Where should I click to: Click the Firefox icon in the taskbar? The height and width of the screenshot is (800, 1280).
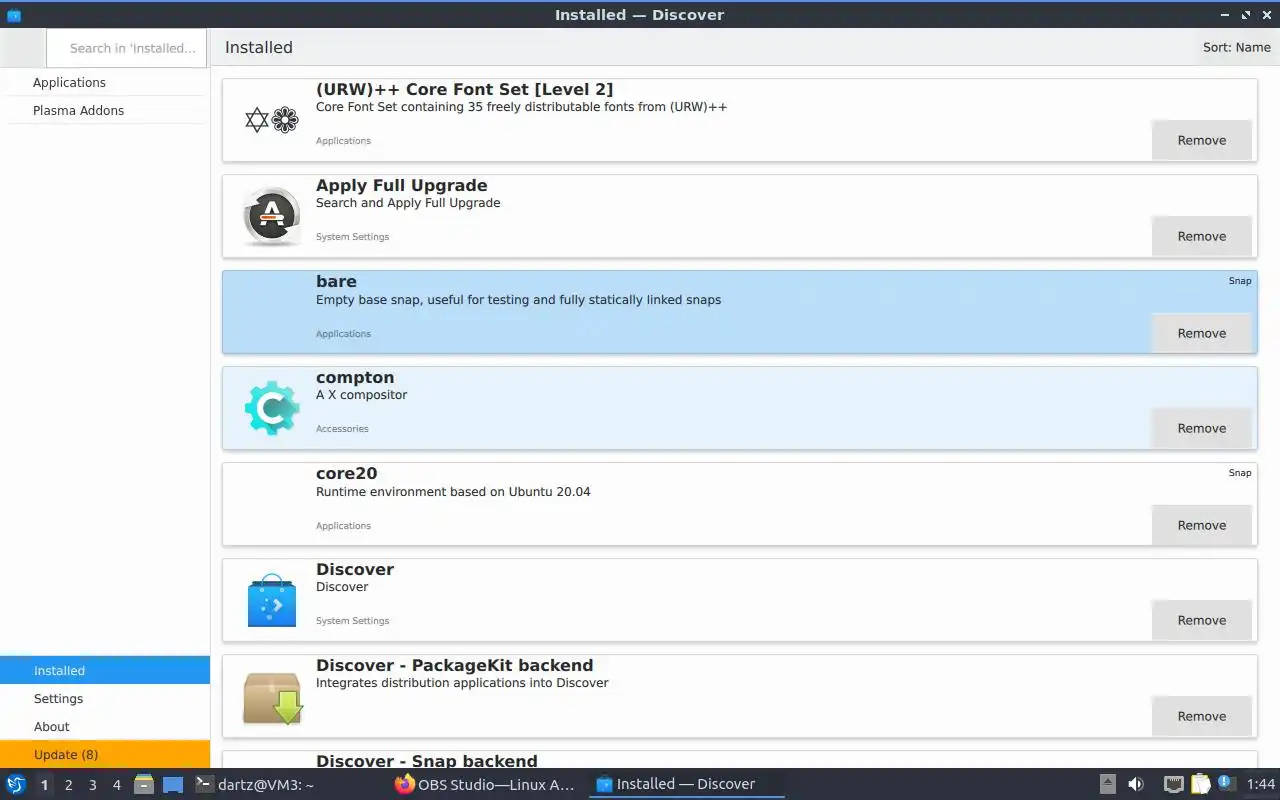click(x=404, y=784)
